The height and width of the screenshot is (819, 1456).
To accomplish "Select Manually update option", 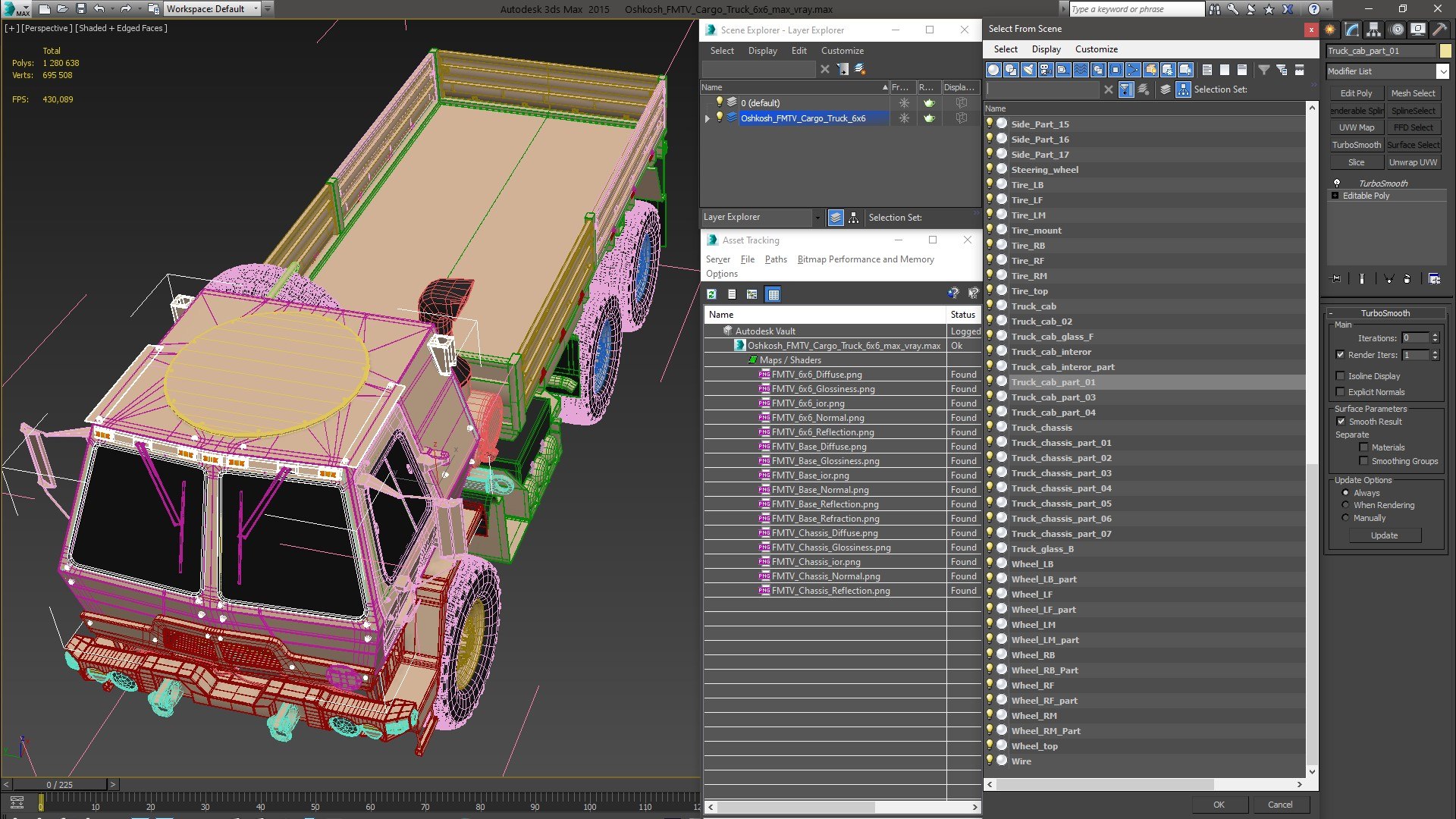I will (x=1345, y=518).
